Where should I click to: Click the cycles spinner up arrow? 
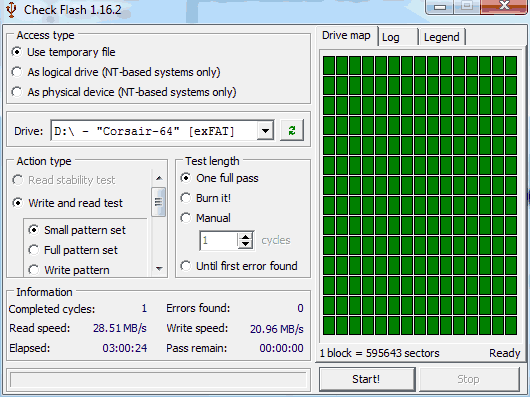point(245,237)
